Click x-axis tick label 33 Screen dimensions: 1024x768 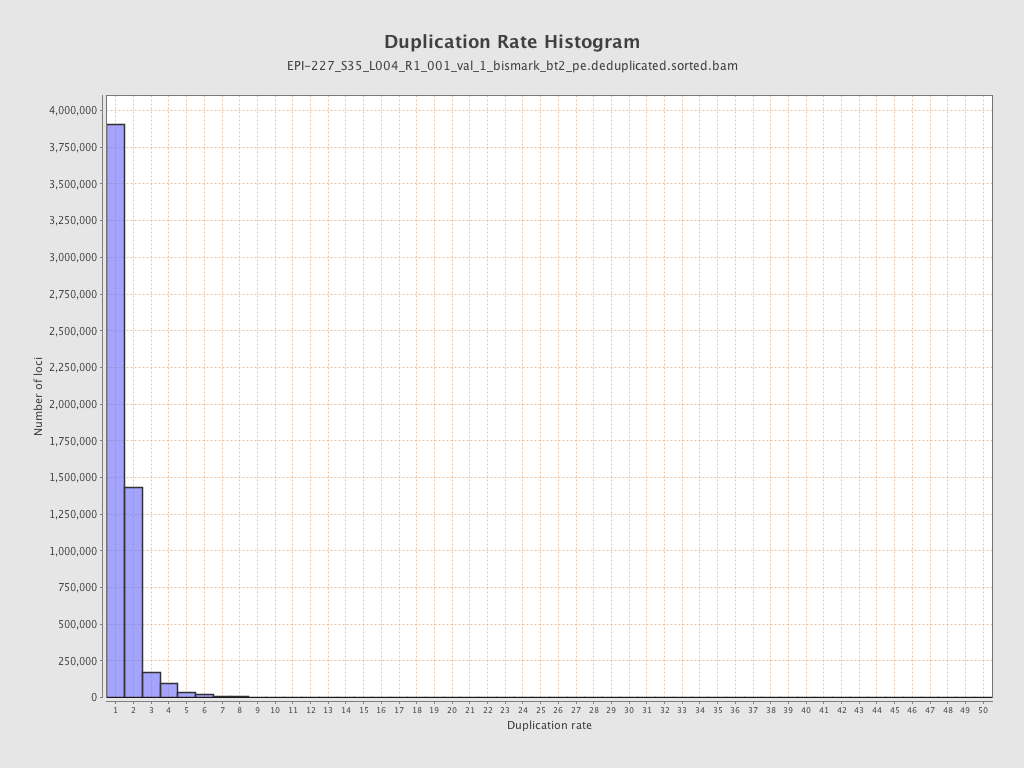(682, 710)
